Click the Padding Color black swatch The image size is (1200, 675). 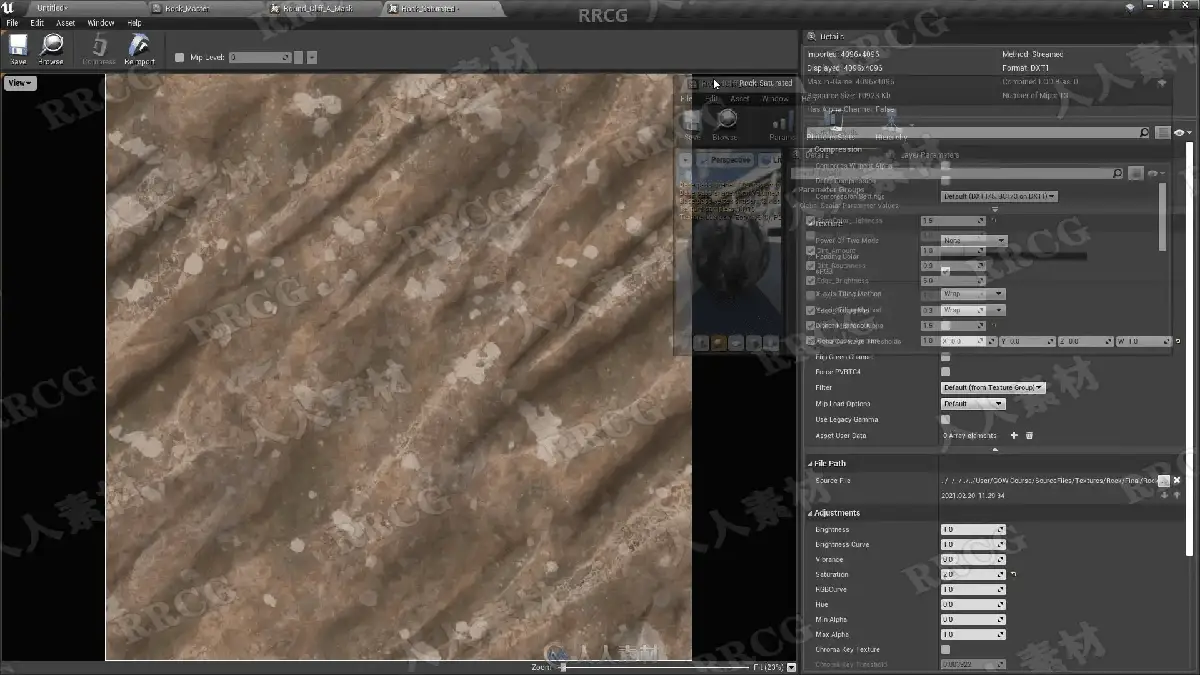click(x=1014, y=256)
